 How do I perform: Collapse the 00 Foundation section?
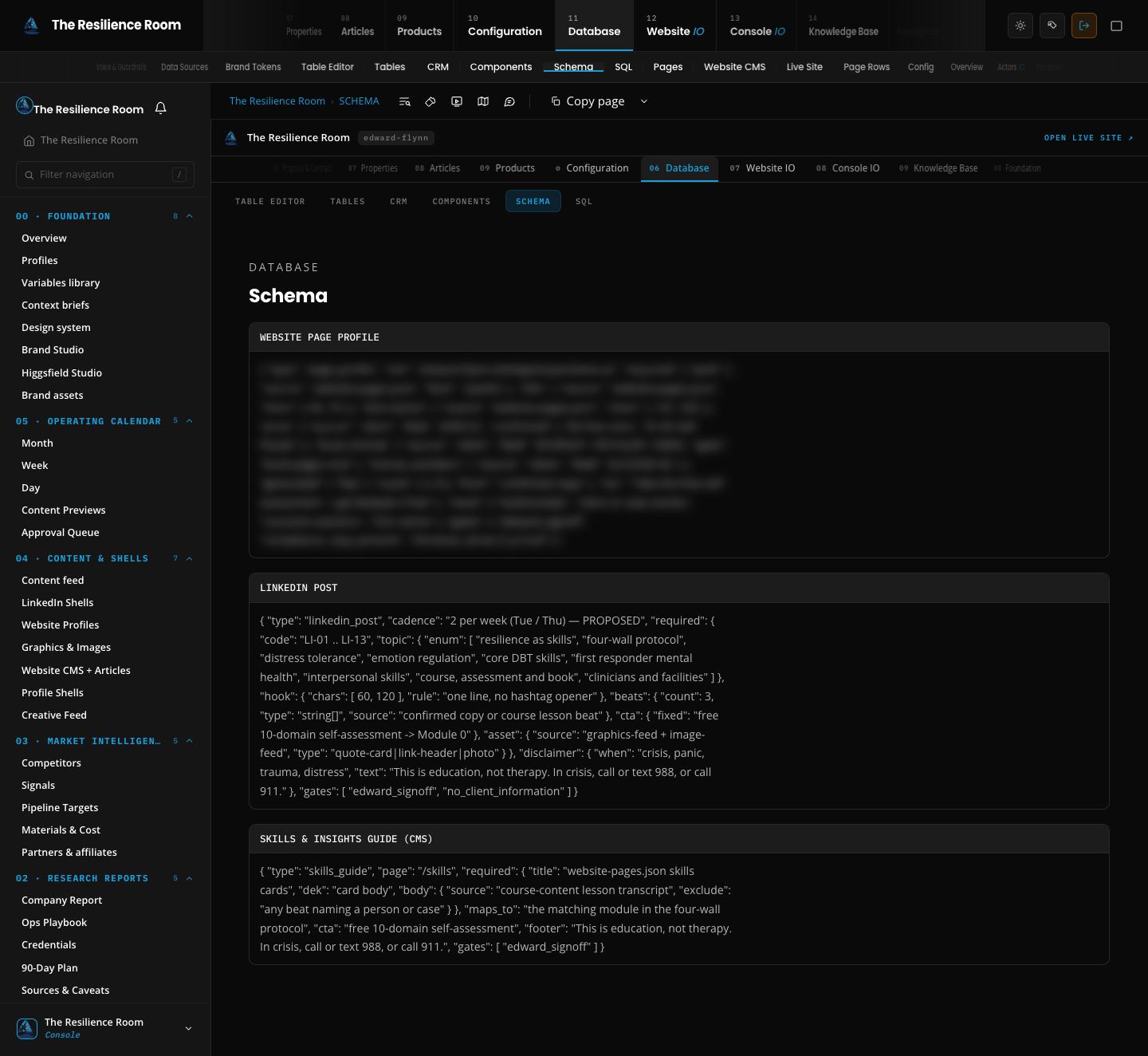click(x=190, y=216)
